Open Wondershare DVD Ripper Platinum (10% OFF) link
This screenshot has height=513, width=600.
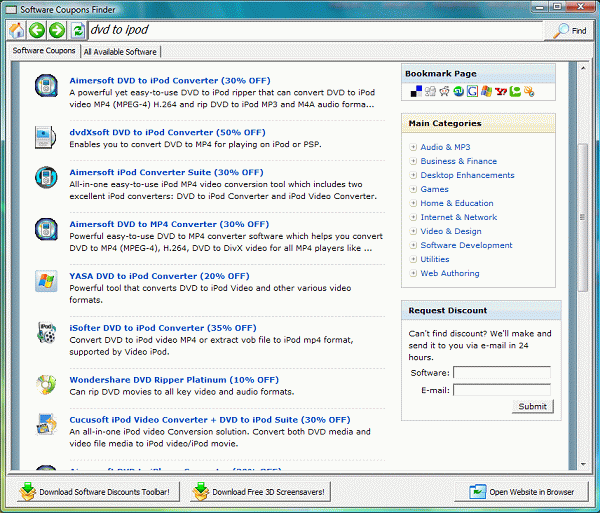click(x=174, y=380)
